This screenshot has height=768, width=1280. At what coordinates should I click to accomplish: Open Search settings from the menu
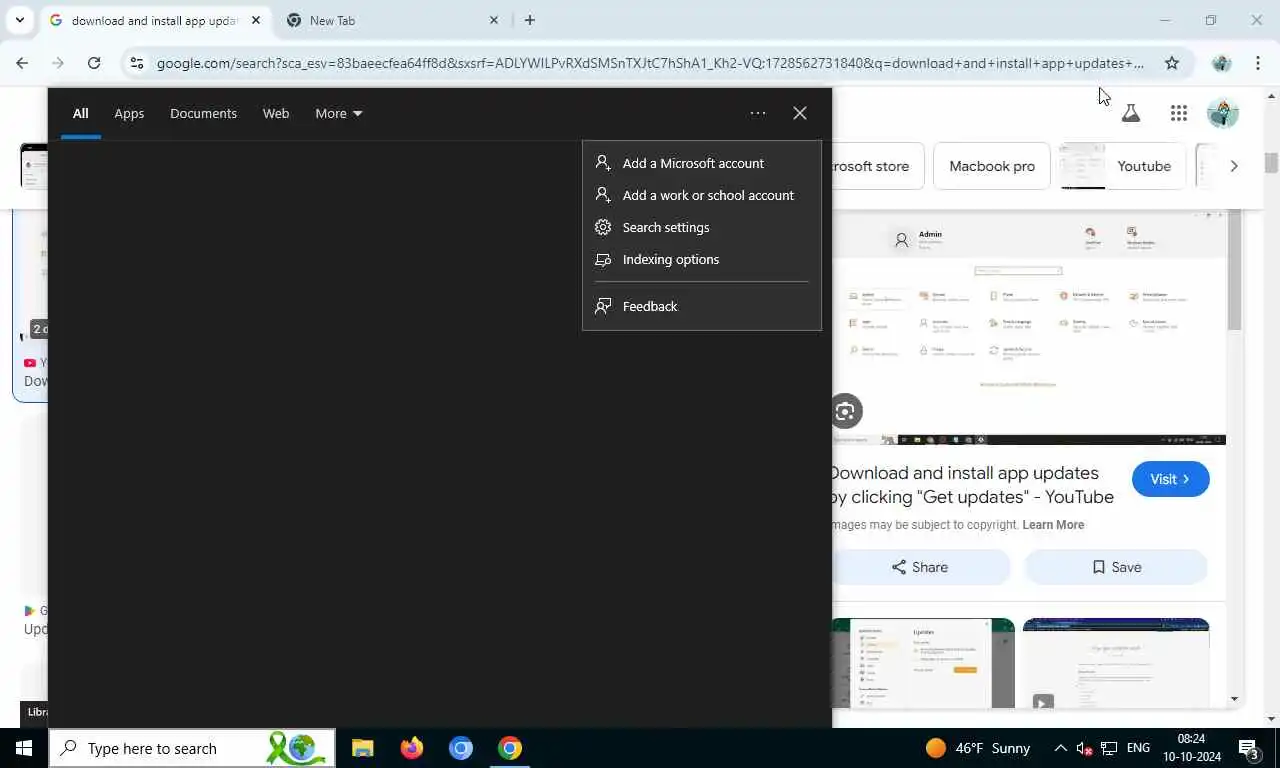[702, 227]
